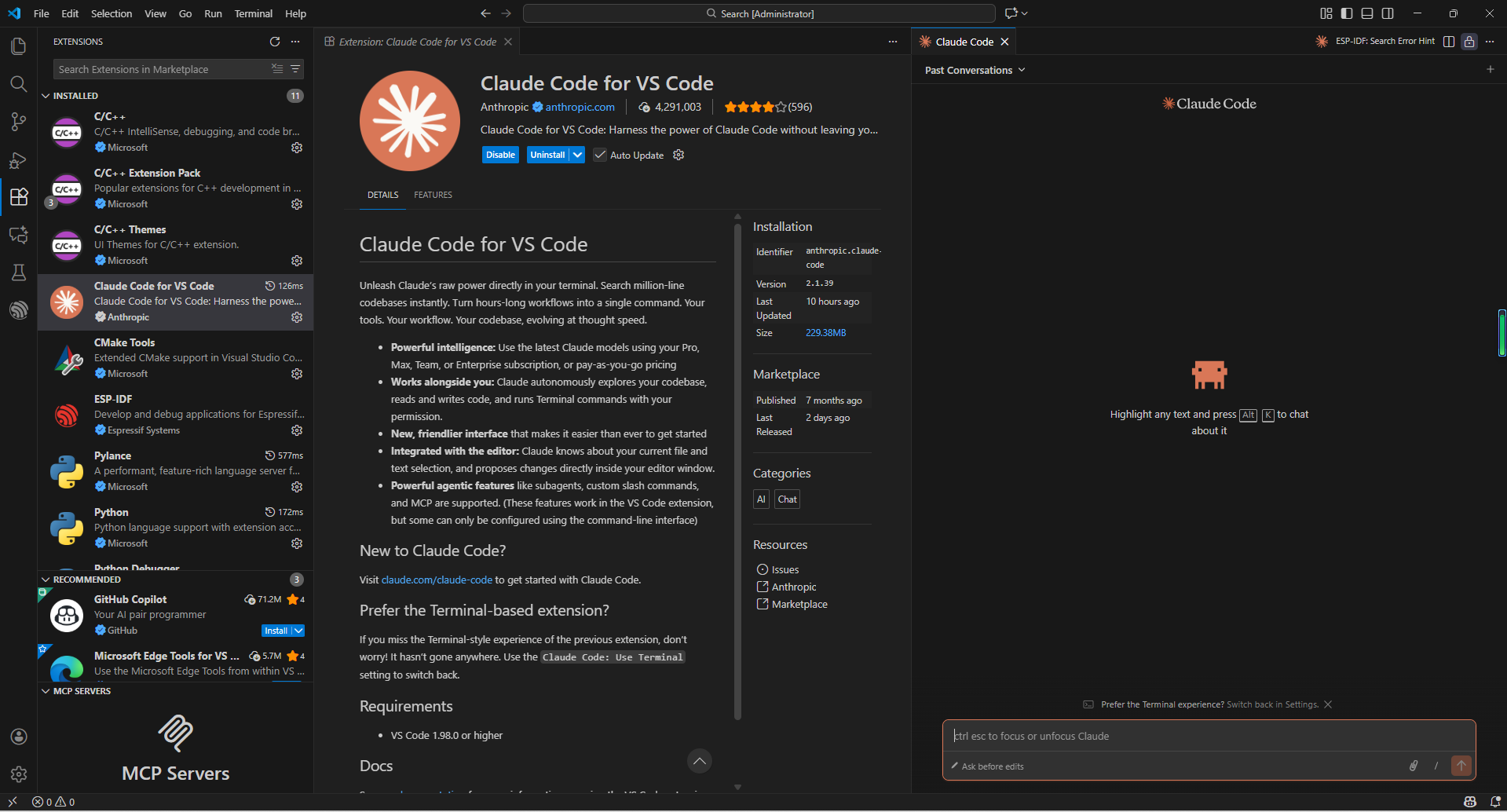Screen dimensions: 1507x812
Task: Open manage gear for CMake Tools
Action: (297, 374)
